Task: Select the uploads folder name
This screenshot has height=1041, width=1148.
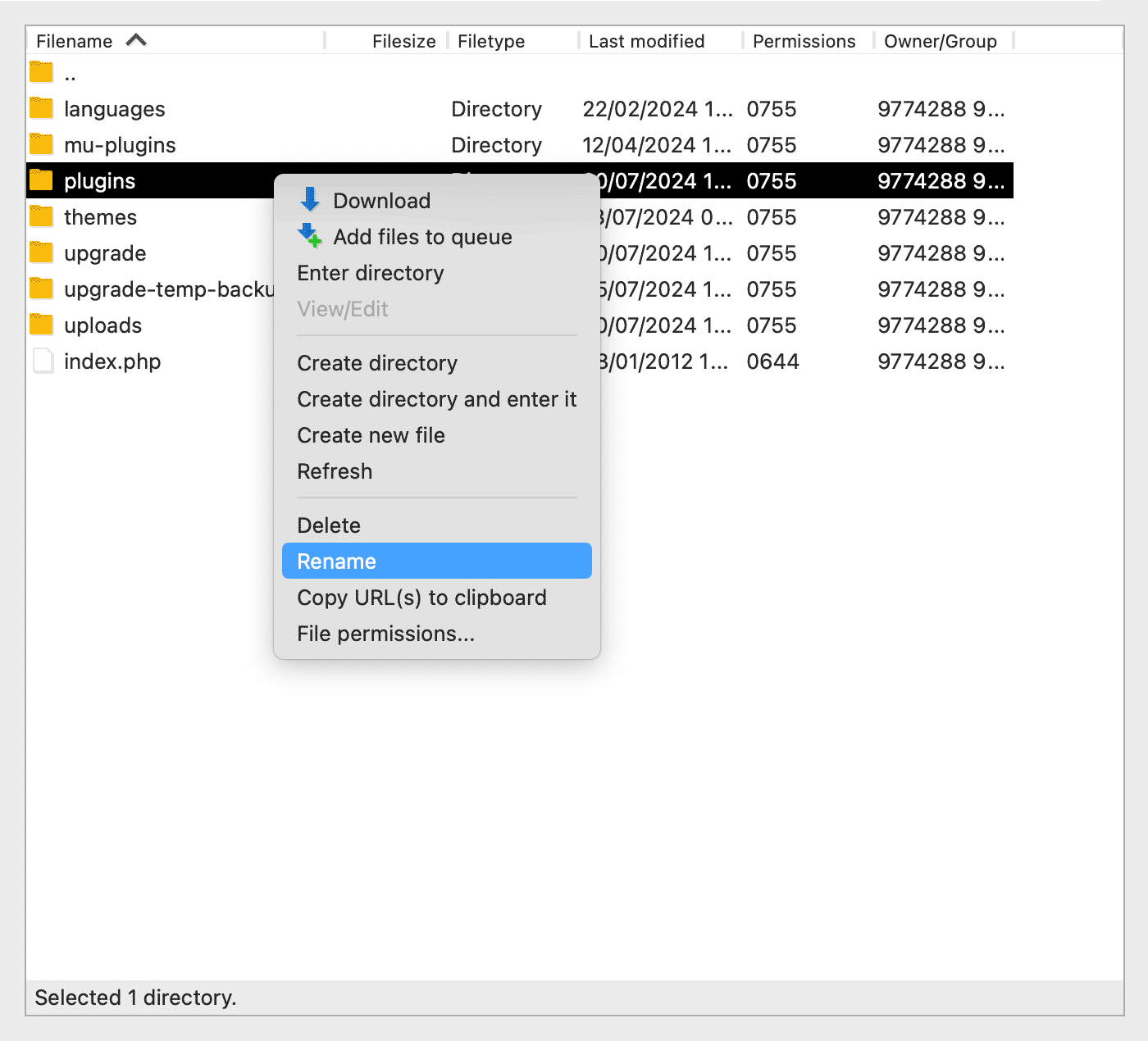Action: [x=102, y=325]
